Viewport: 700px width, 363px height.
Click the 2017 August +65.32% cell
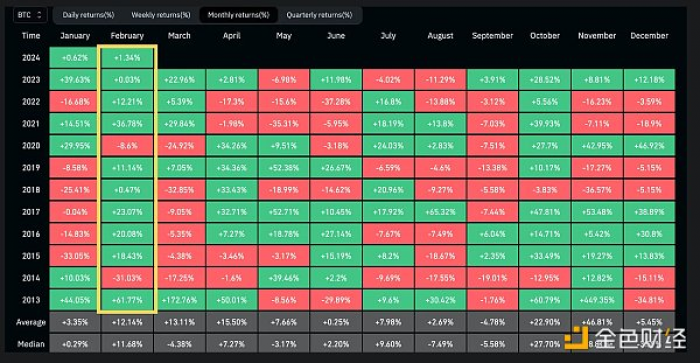440,212
